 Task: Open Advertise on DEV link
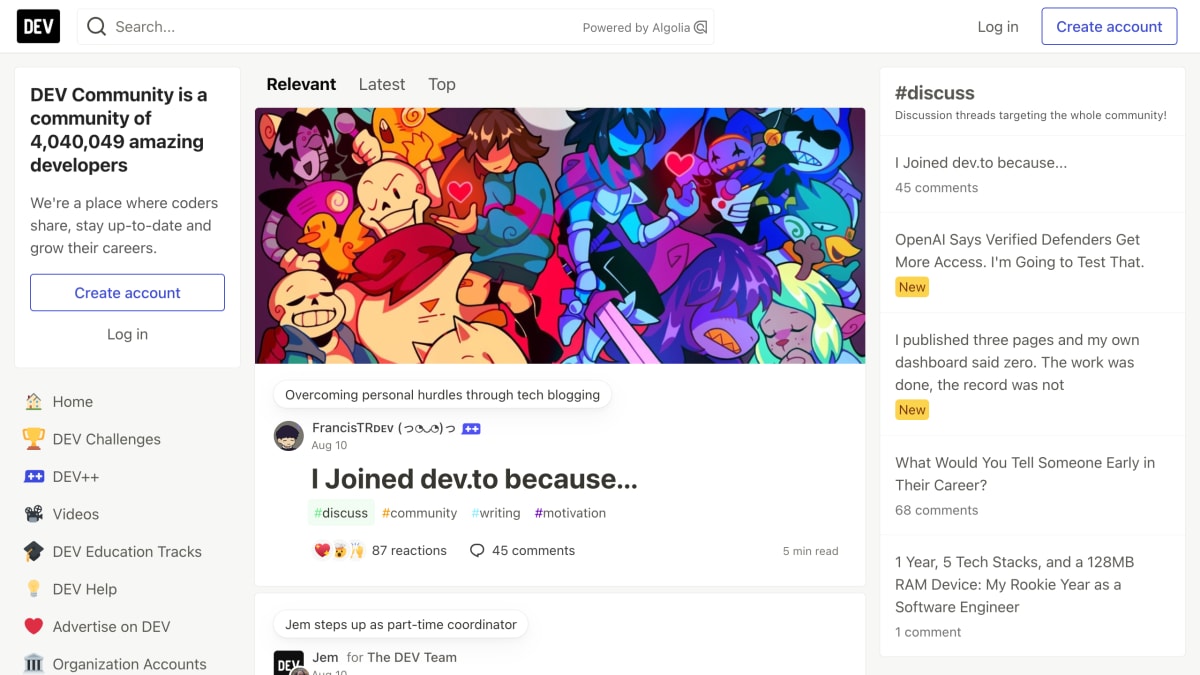(x=127, y=626)
